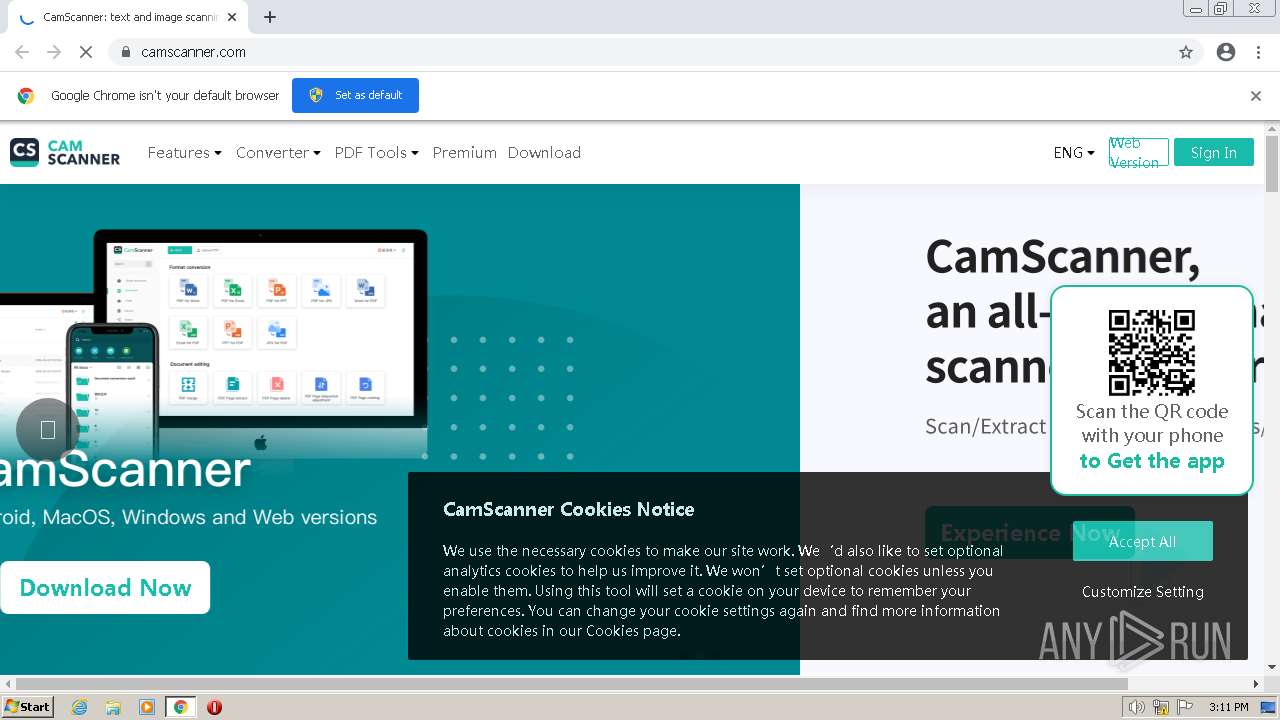
Task: Click the Chrome forward arrow
Action: click(54, 52)
